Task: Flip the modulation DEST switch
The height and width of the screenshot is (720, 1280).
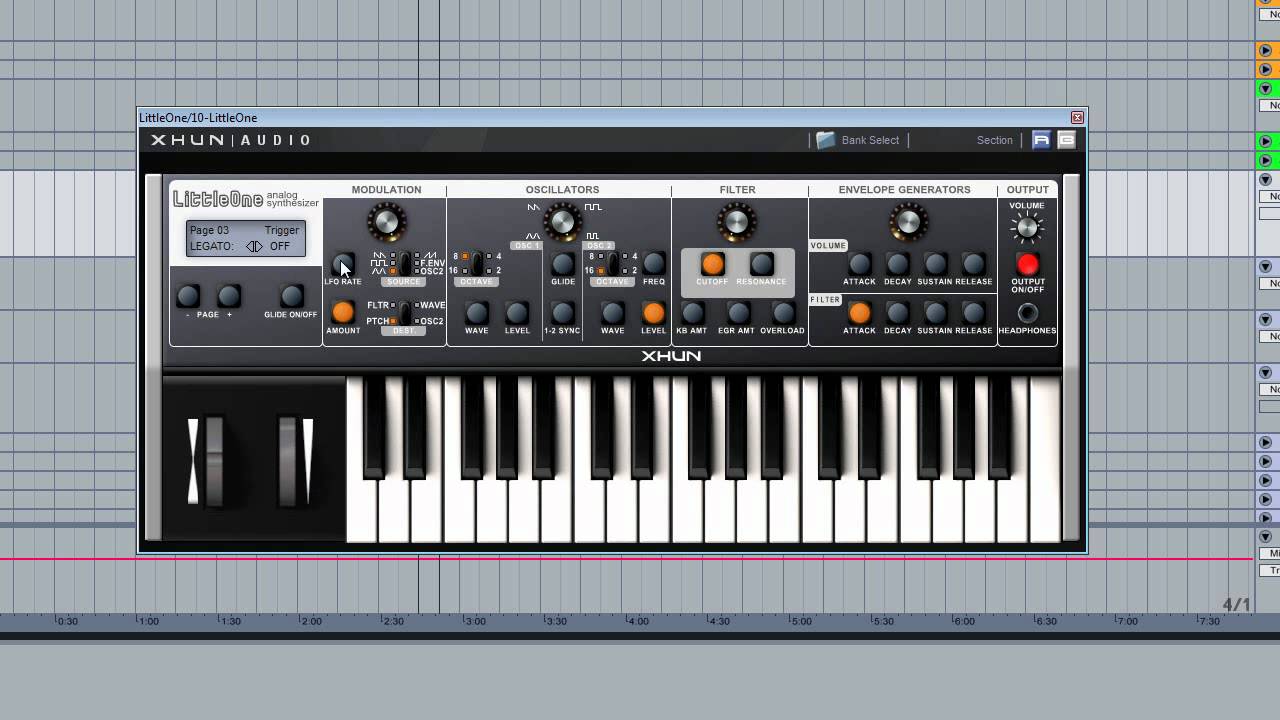Action: [x=405, y=313]
